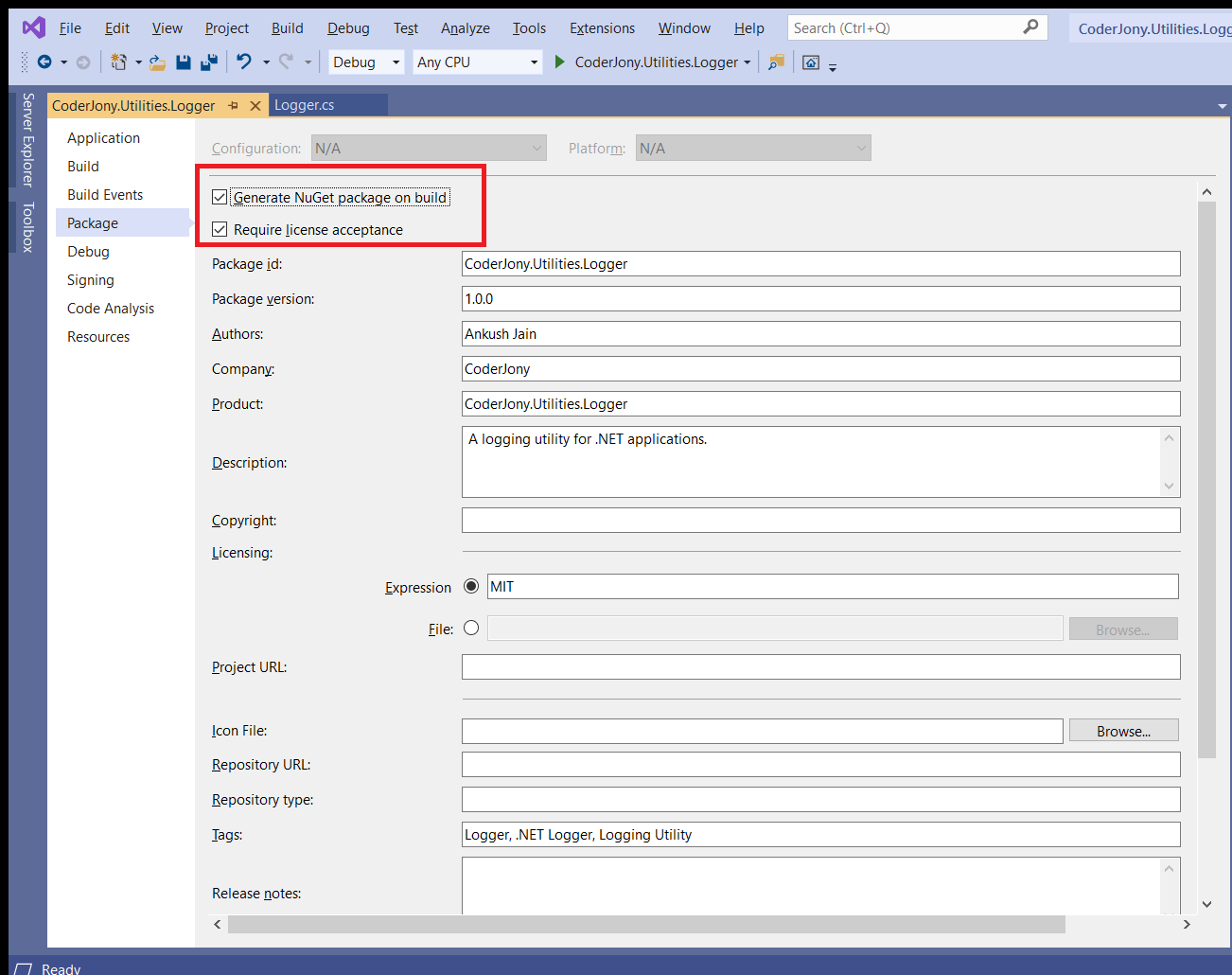The width and height of the screenshot is (1232, 975).
Task: Select the license File radio button
Action: (471, 628)
